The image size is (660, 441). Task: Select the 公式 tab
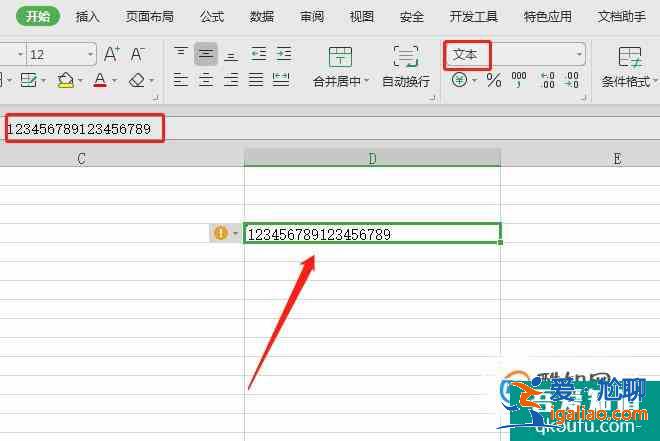[212, 17]
